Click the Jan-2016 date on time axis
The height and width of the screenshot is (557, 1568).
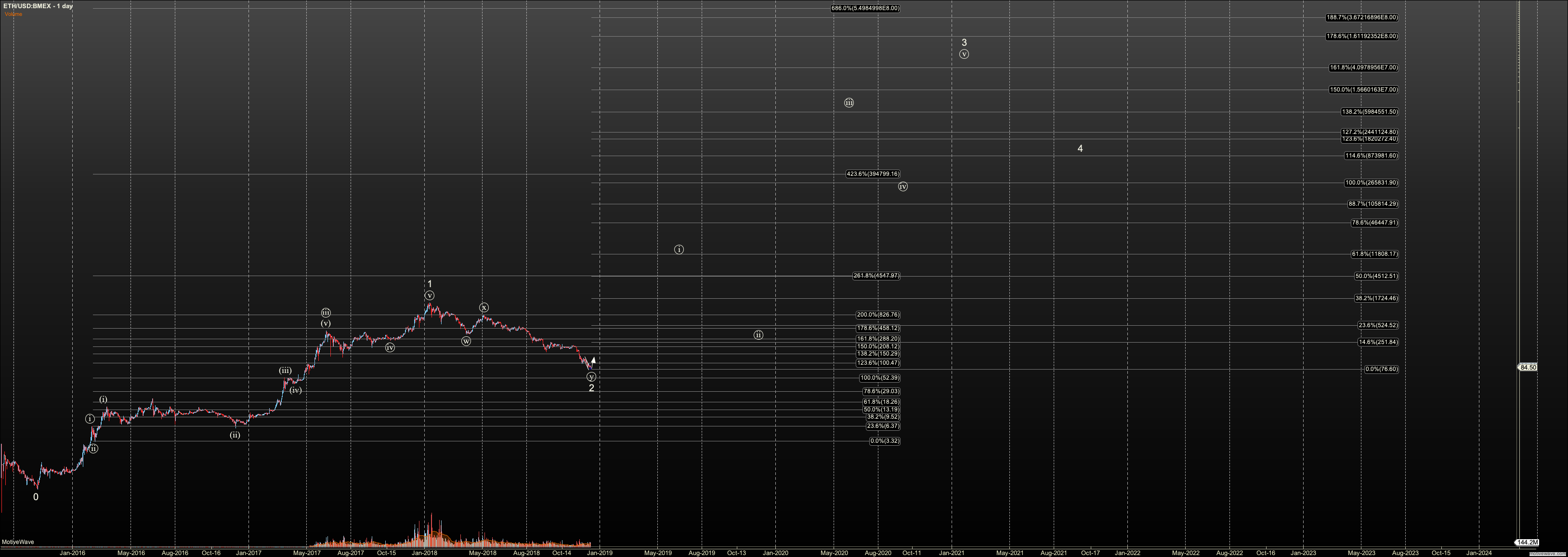point(72,553)
